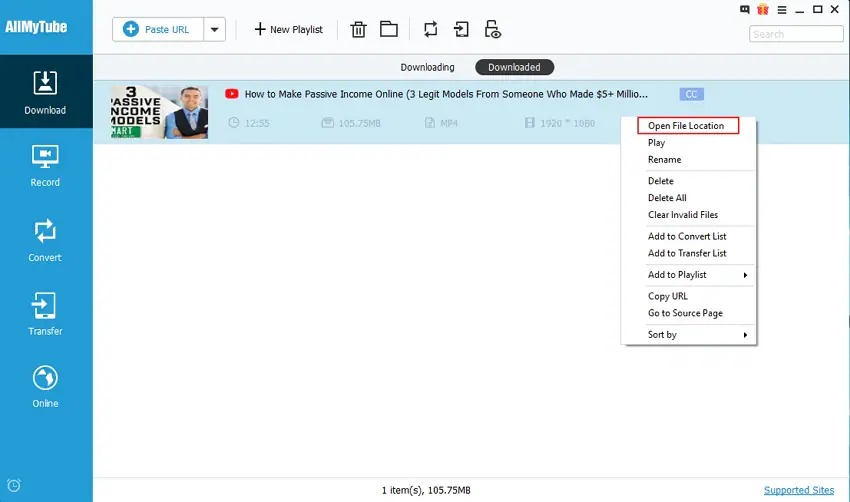Open the Record section in sidebar
This screenshot has width=850, height=502.
(x=45, y=166)
